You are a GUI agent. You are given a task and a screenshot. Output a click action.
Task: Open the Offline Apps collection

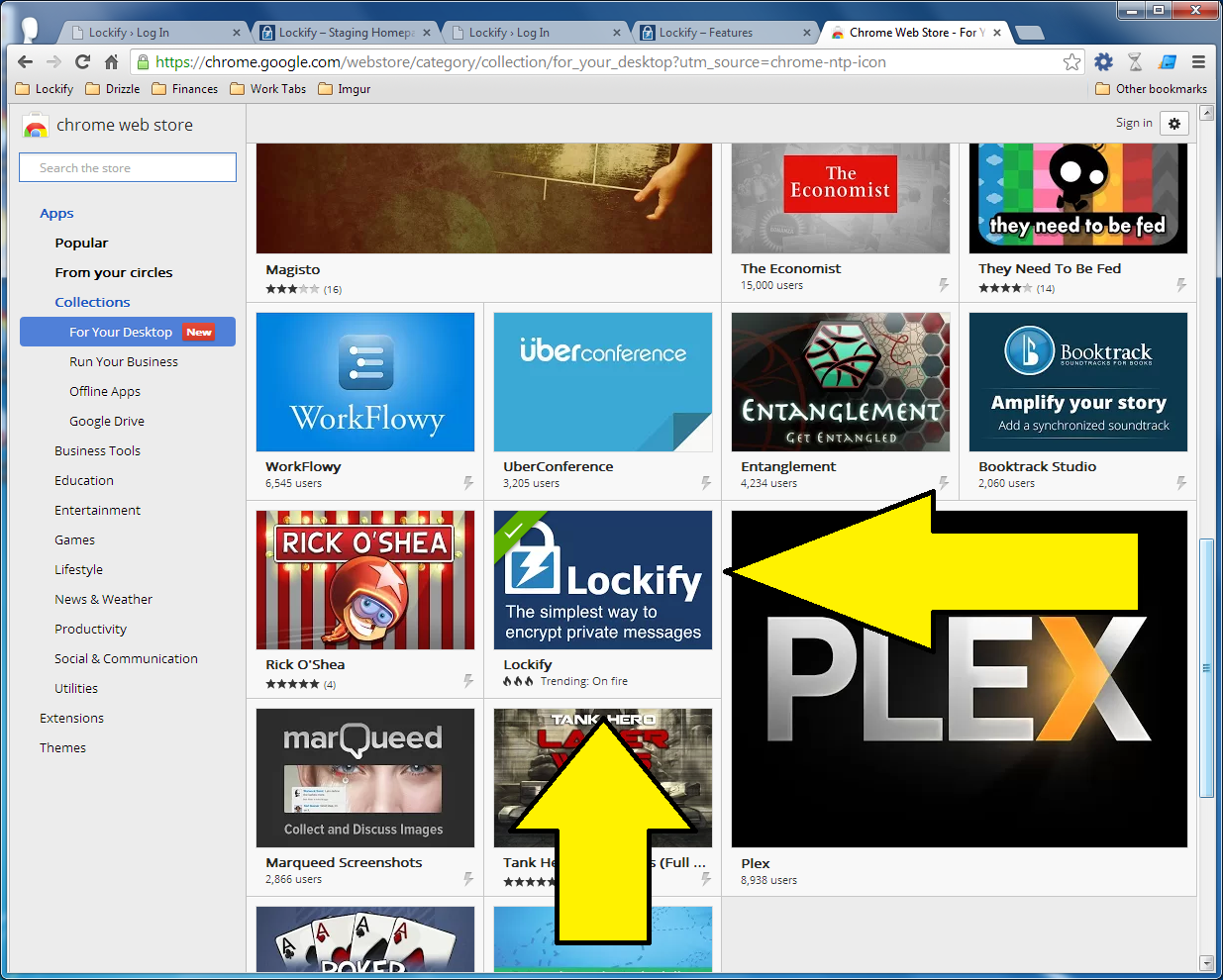point(105,391)
